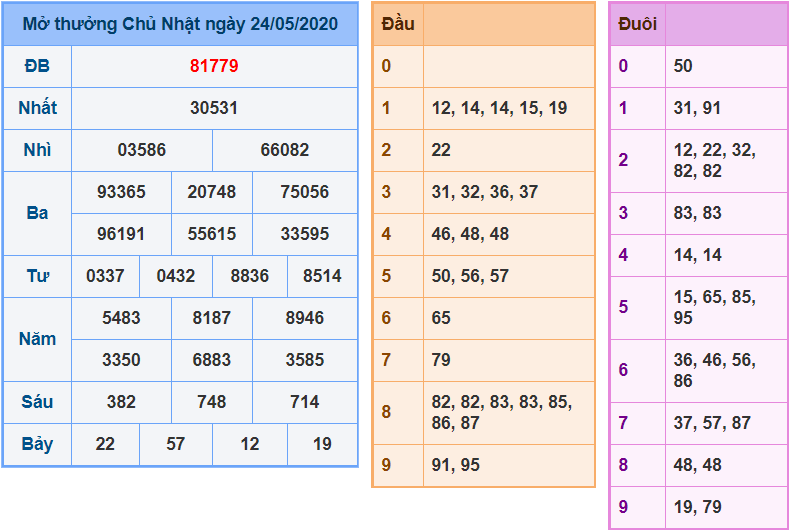Click the ĐB row label
The height and width of the screenshot is (532, 790).
coord(37,66)
